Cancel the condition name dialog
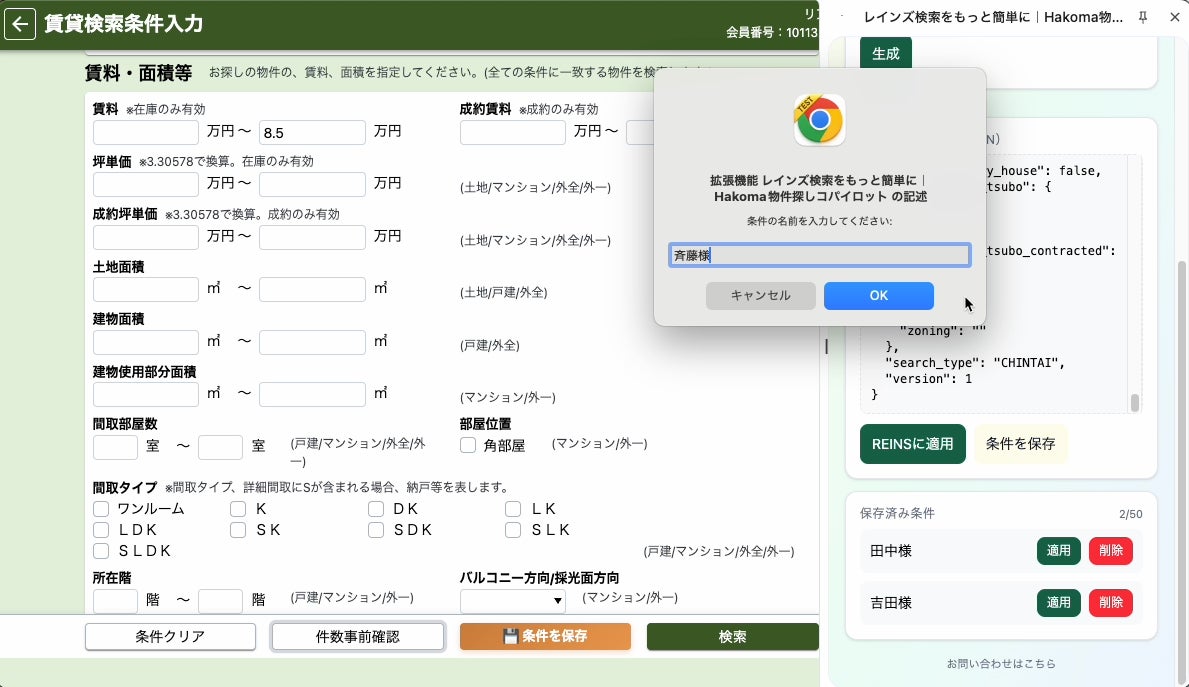1189x687 pixels. (x=761, y=296)
